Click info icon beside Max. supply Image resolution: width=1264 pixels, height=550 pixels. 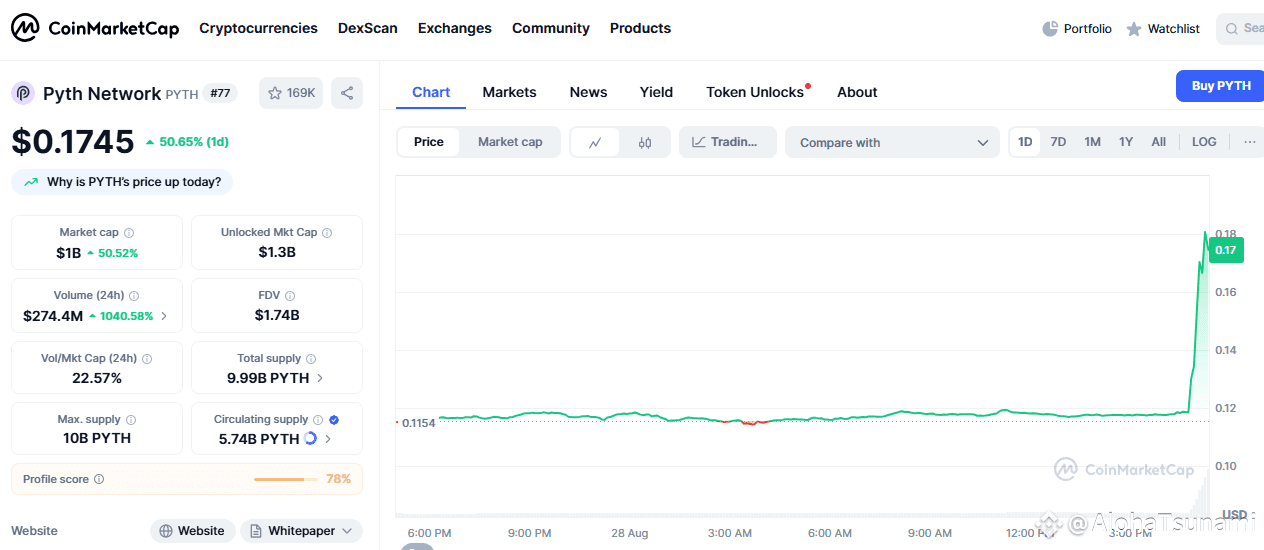(131, 420)
